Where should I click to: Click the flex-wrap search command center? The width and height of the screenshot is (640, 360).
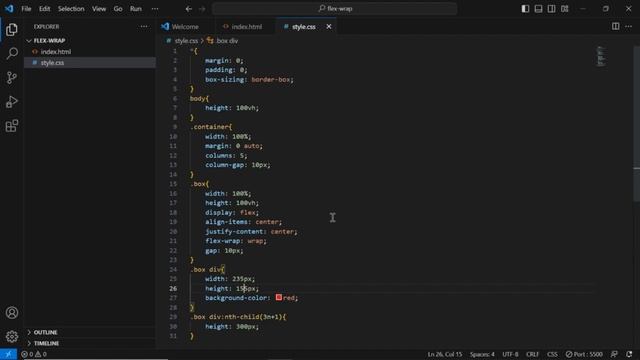(334, 9)
